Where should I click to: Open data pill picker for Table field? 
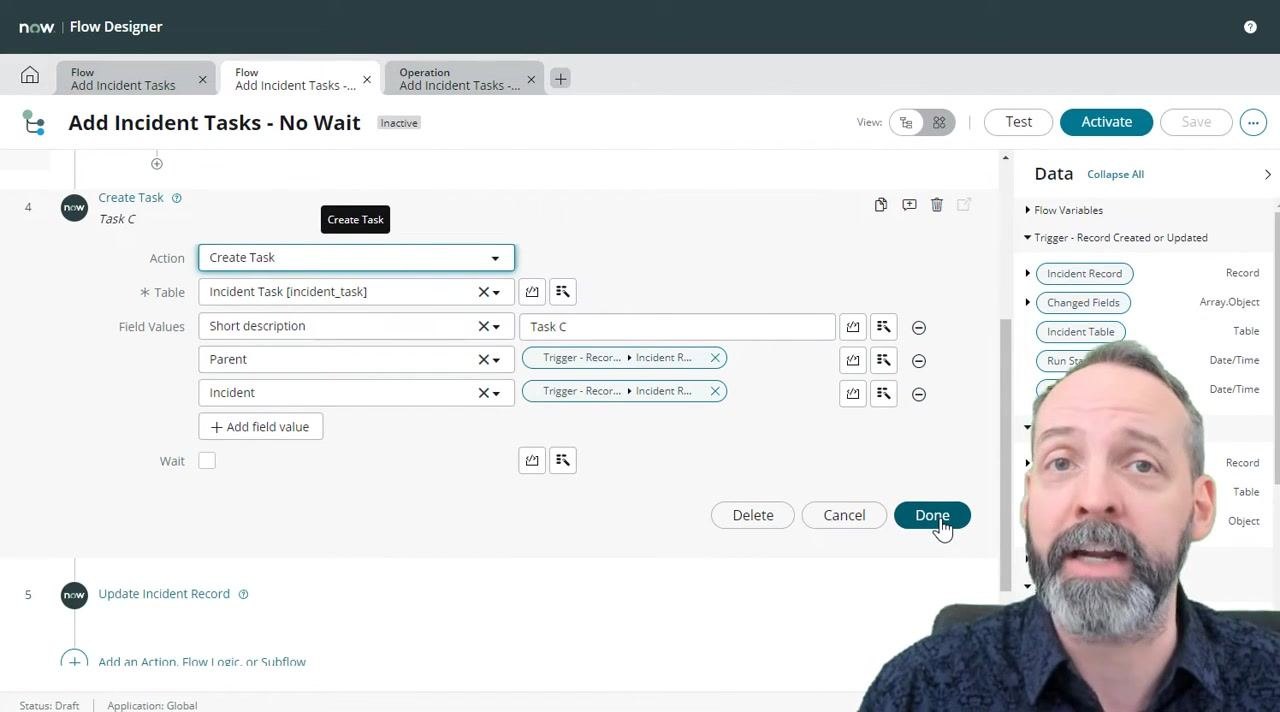pyautogui.click(x=563, y=292)
